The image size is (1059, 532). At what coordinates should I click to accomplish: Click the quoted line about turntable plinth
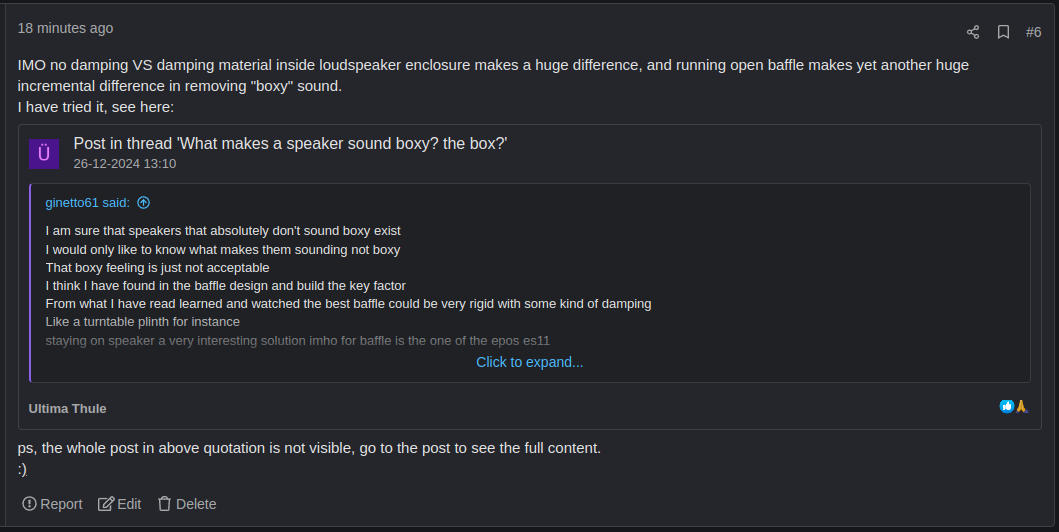tap(143, 322)
